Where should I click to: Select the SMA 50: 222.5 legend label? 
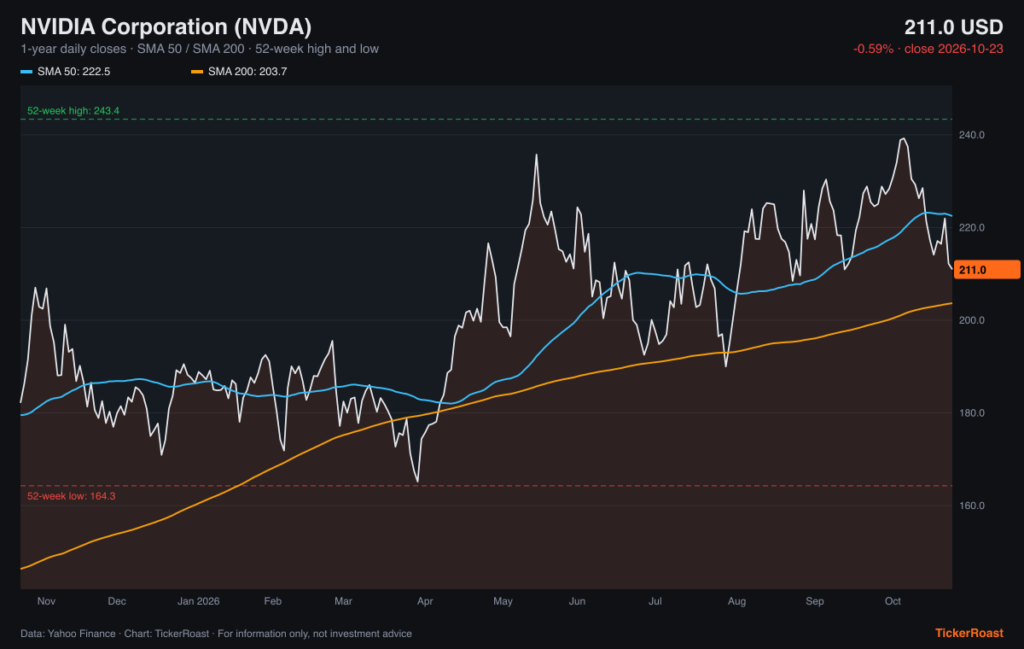[74, 72]
